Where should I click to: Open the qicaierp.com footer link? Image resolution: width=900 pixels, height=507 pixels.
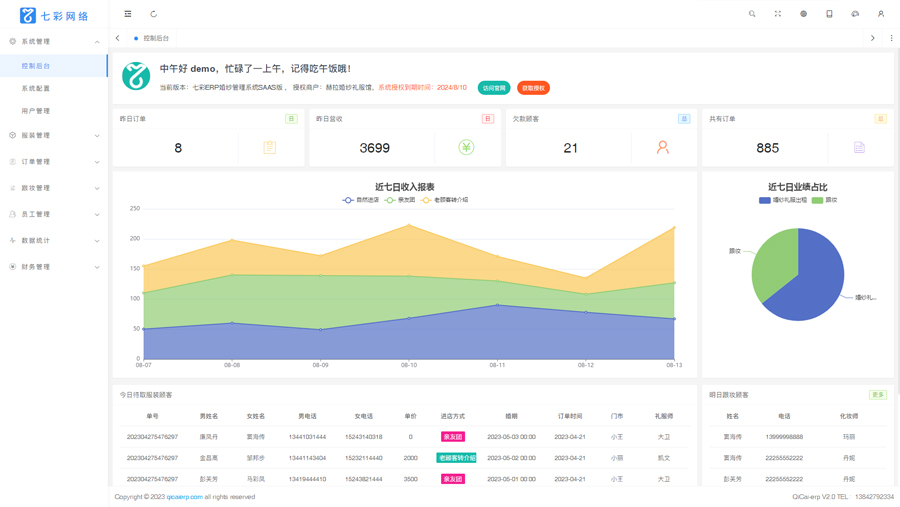pos(184,497)
